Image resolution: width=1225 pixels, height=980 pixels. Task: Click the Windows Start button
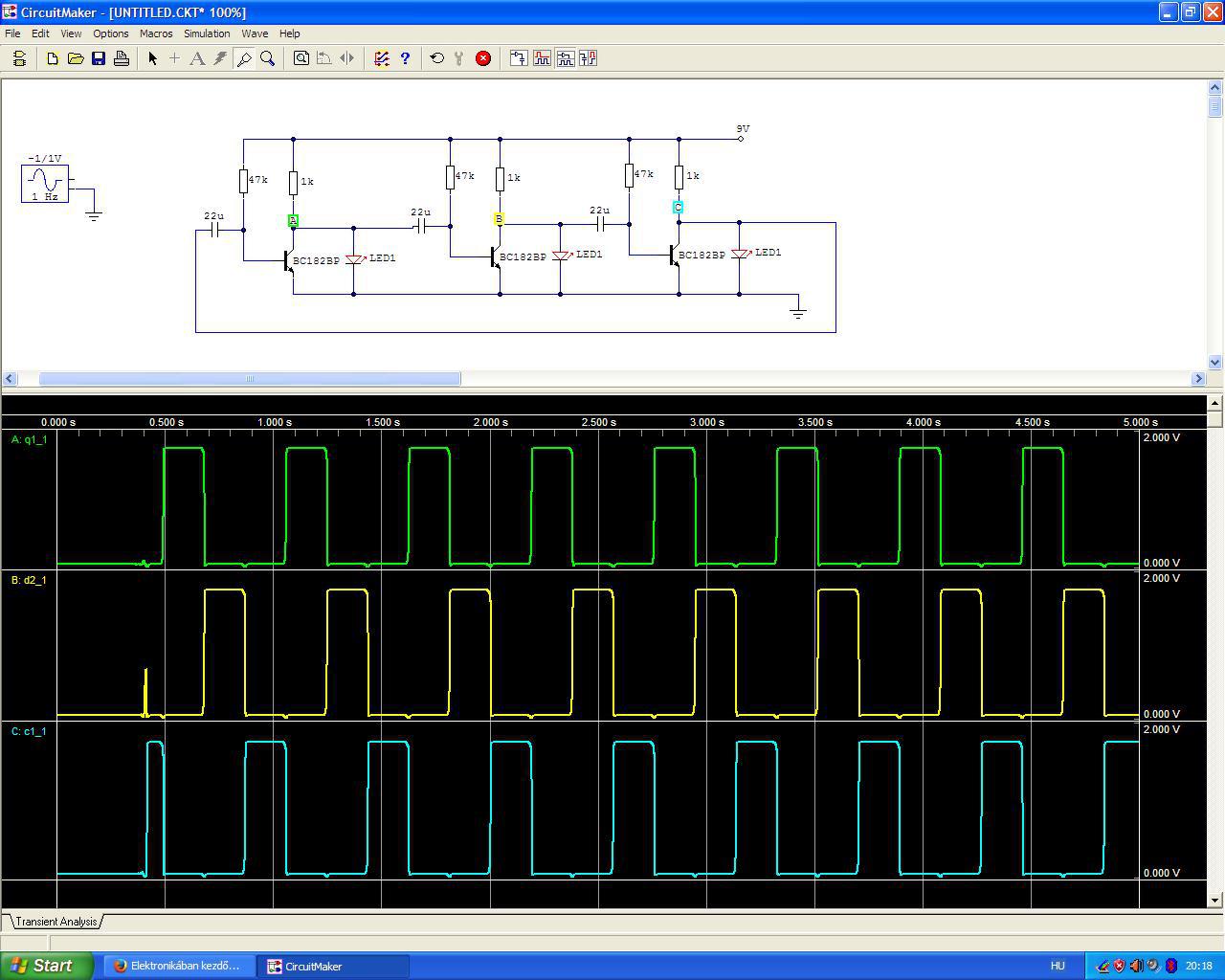click(46, 966)
